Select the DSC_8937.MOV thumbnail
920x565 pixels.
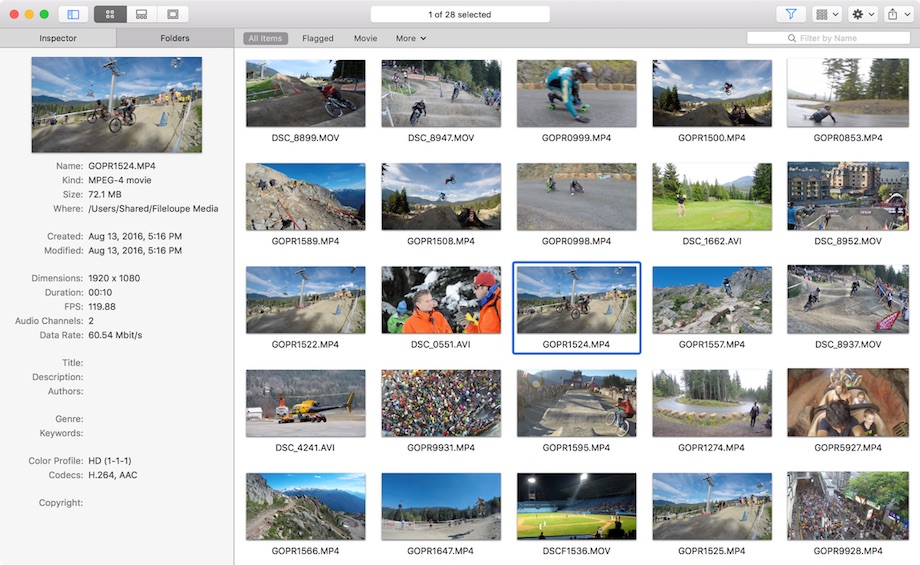coord(848,300)
